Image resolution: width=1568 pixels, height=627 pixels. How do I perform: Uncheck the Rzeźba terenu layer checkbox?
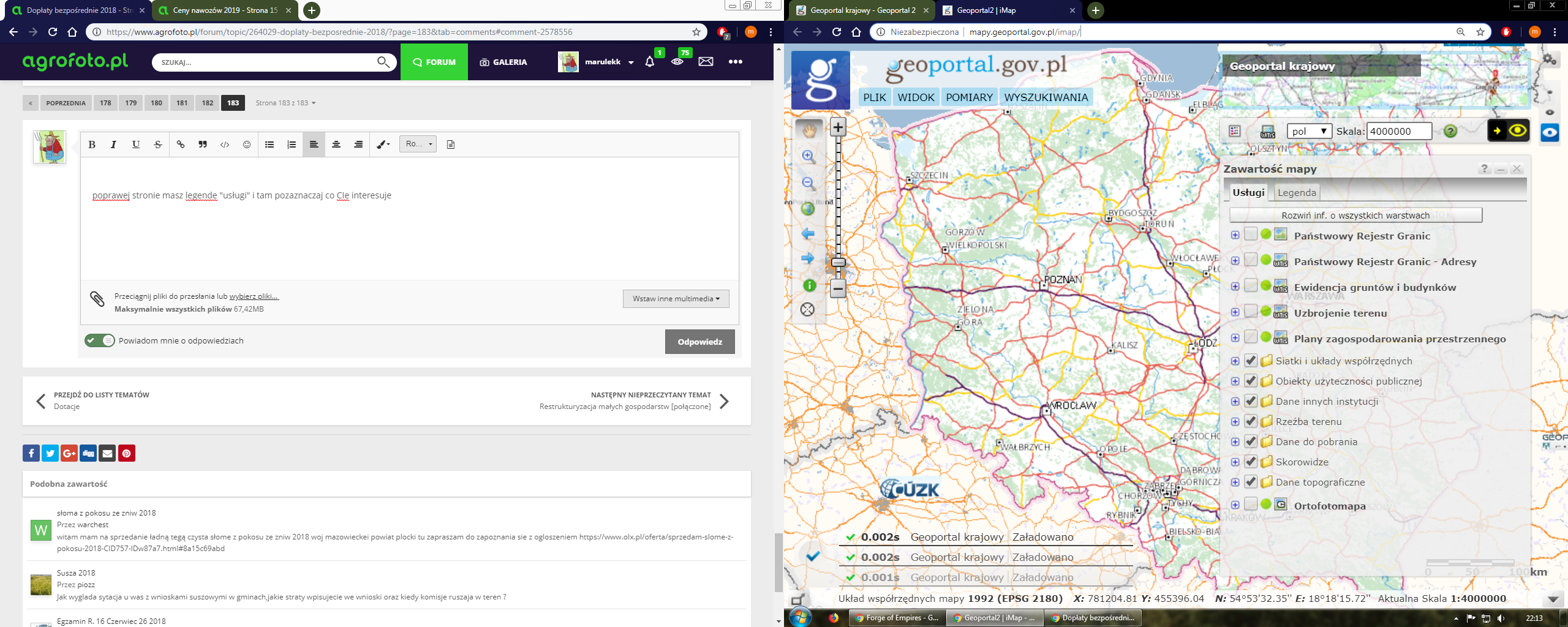1251,421
